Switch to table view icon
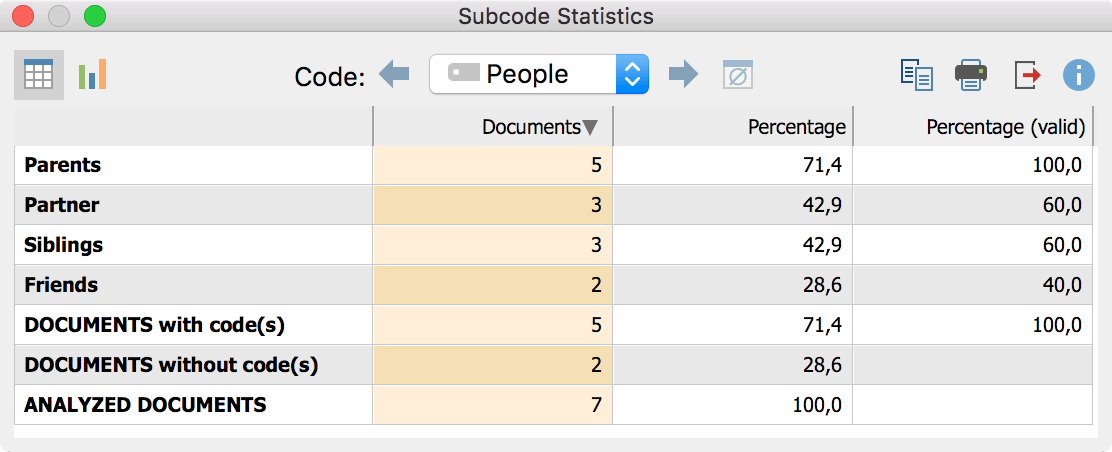 coord(39,74)
